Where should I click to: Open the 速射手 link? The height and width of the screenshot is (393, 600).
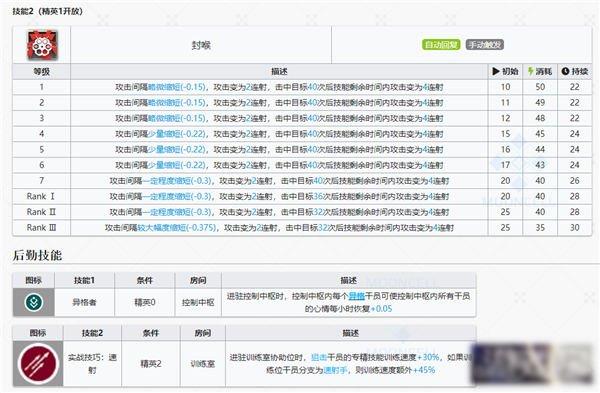(335, 370)
